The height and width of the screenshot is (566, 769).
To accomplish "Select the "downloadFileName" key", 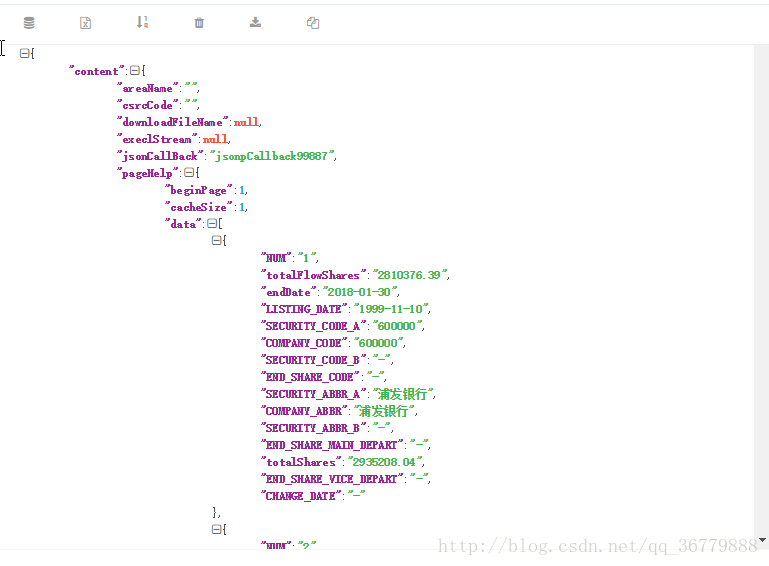I will coord(174,122).
